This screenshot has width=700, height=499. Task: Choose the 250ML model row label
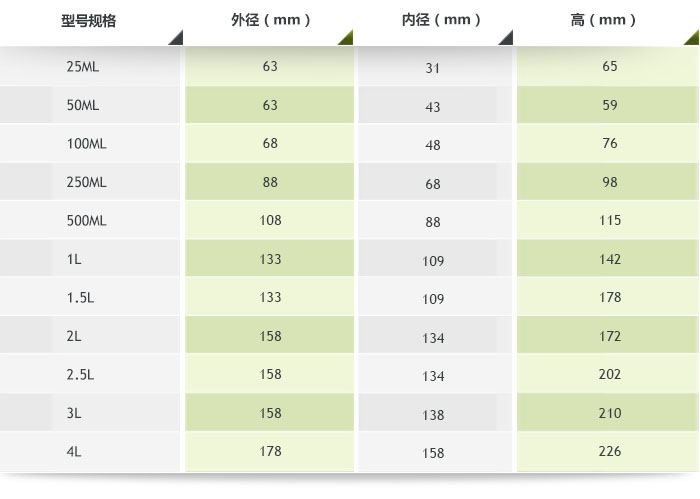click(x=86, y=183)
